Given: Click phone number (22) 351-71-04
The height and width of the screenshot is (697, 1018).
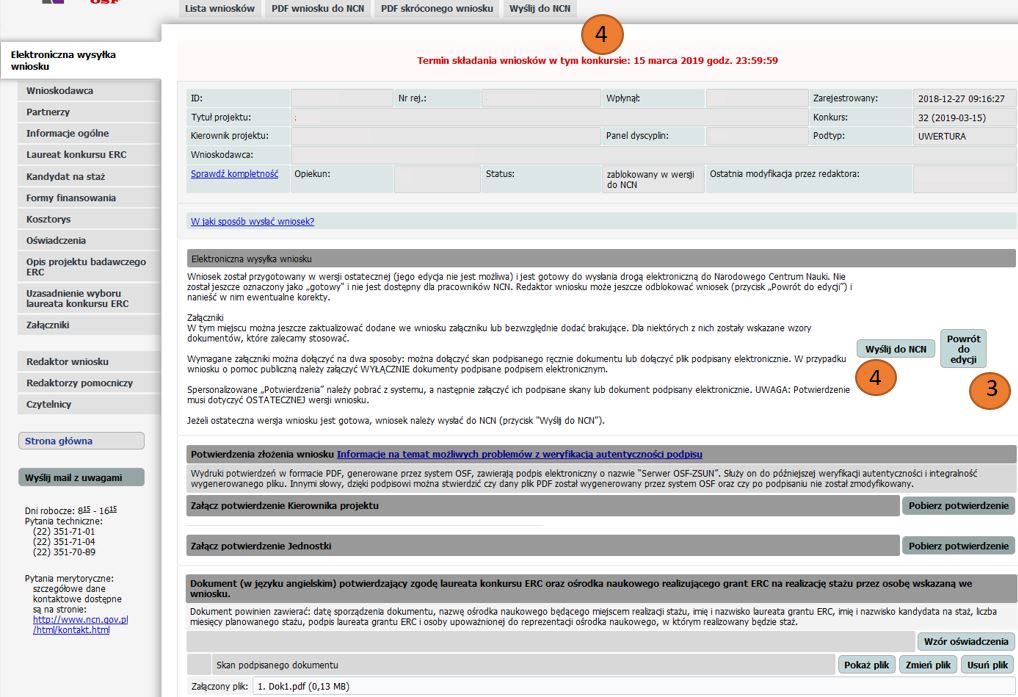Looking at the screenshot, I should pos(64,542).
